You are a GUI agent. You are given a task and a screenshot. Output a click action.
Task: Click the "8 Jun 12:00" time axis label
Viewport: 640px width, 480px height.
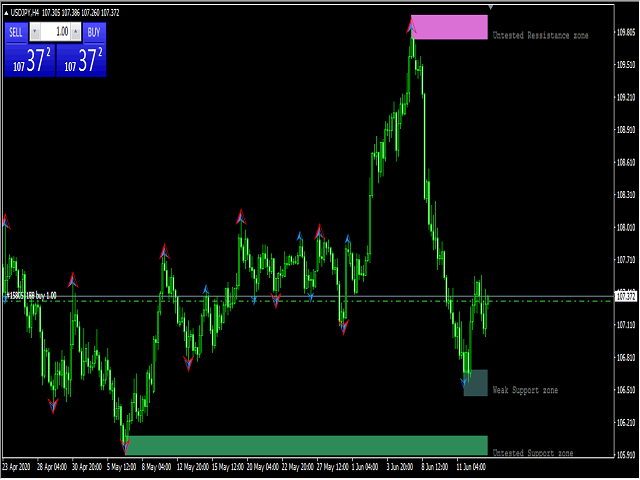click(435, 467)
